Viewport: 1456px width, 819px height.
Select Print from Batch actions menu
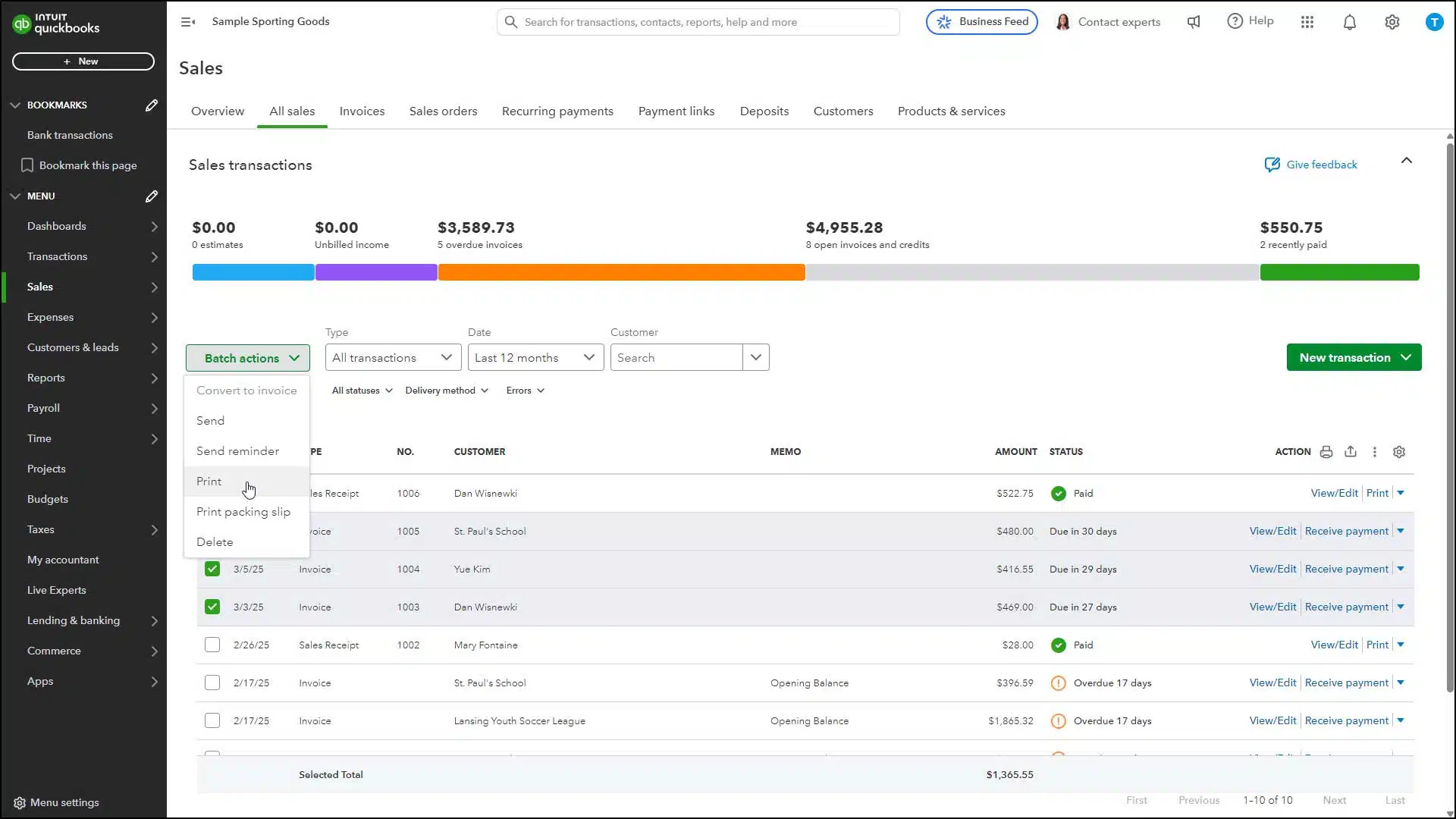click(x=246, y=482)
